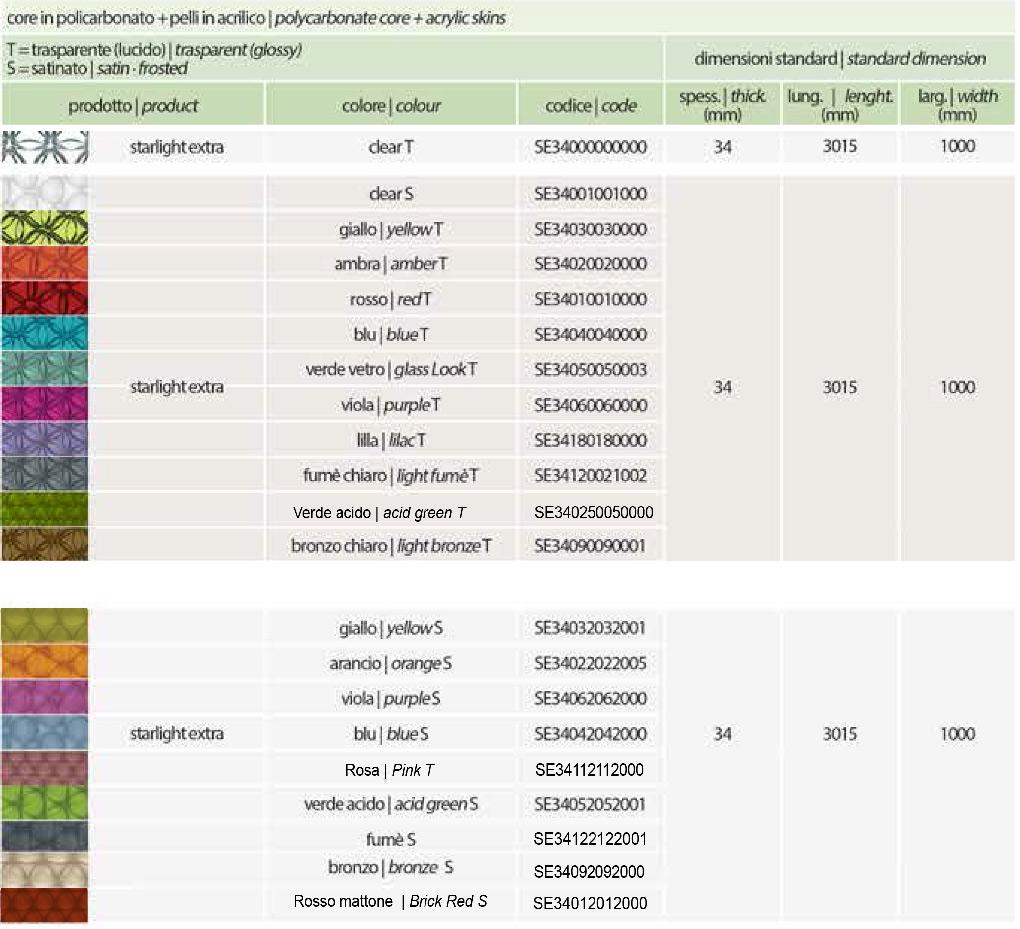
Task: Click the light fumè T swatch
Action: [44, 474]
